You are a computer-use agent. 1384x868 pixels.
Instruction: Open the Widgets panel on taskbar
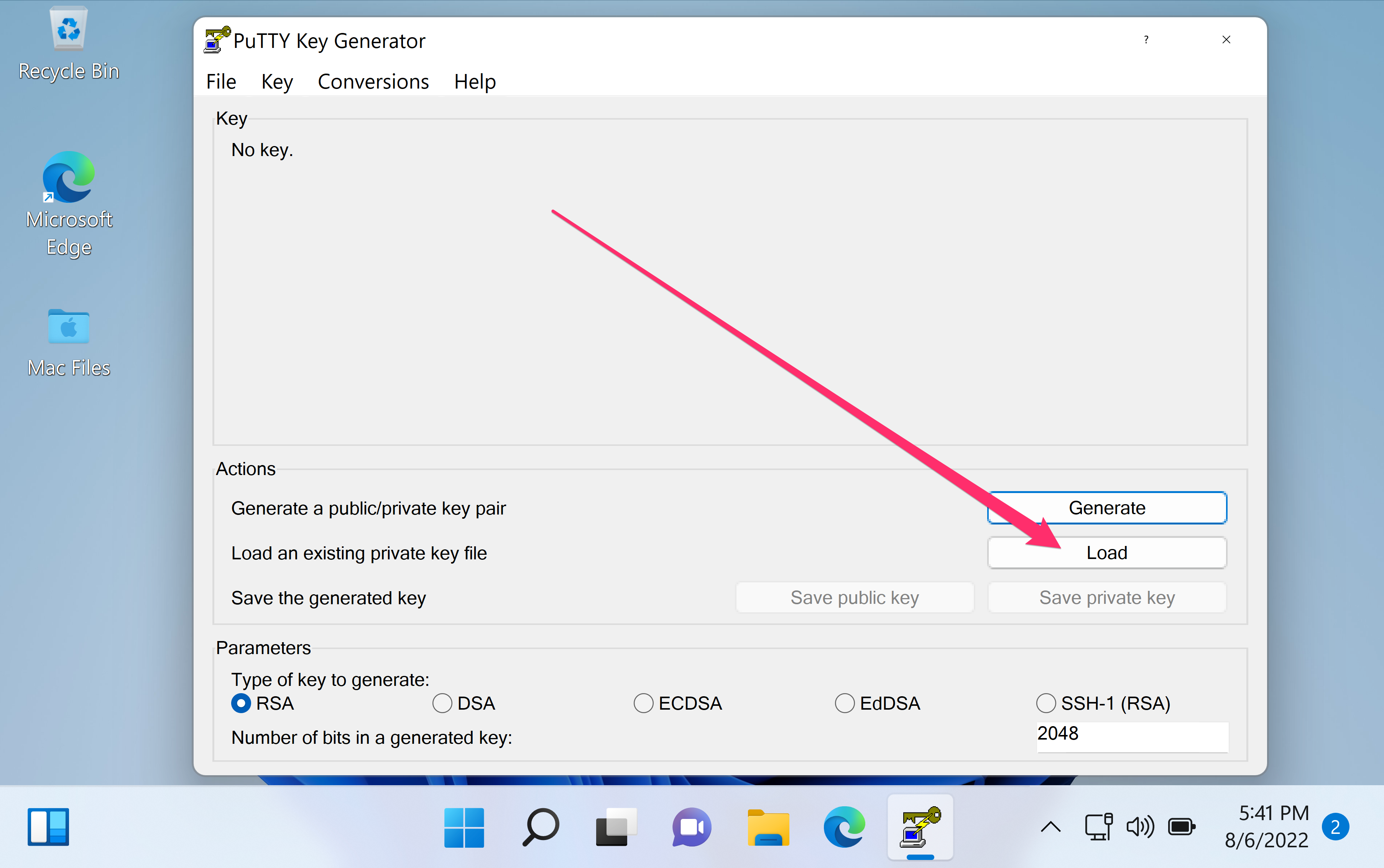[48, 827]
